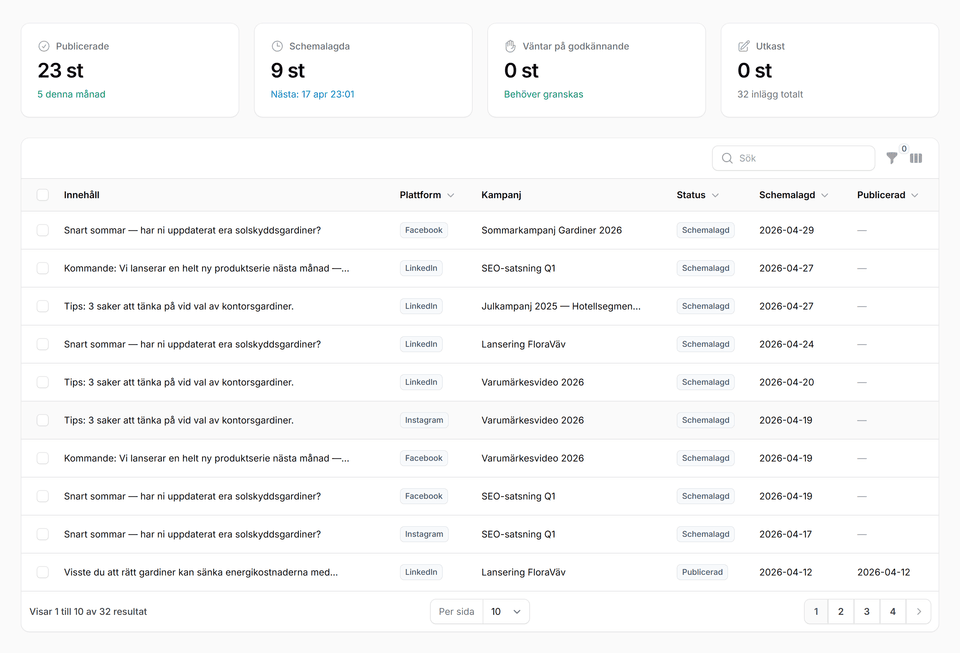Toggle the select-all checkbox in header
The image size is (960, 653).
(43, 195)
